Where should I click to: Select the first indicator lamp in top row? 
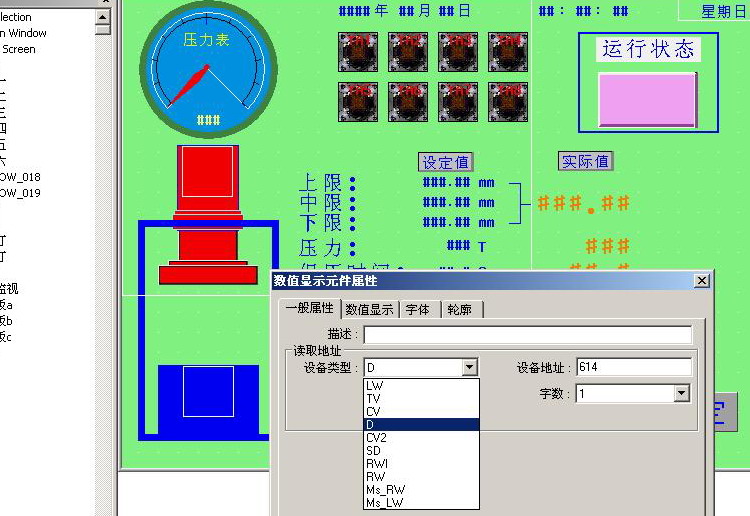click(357, 51)
